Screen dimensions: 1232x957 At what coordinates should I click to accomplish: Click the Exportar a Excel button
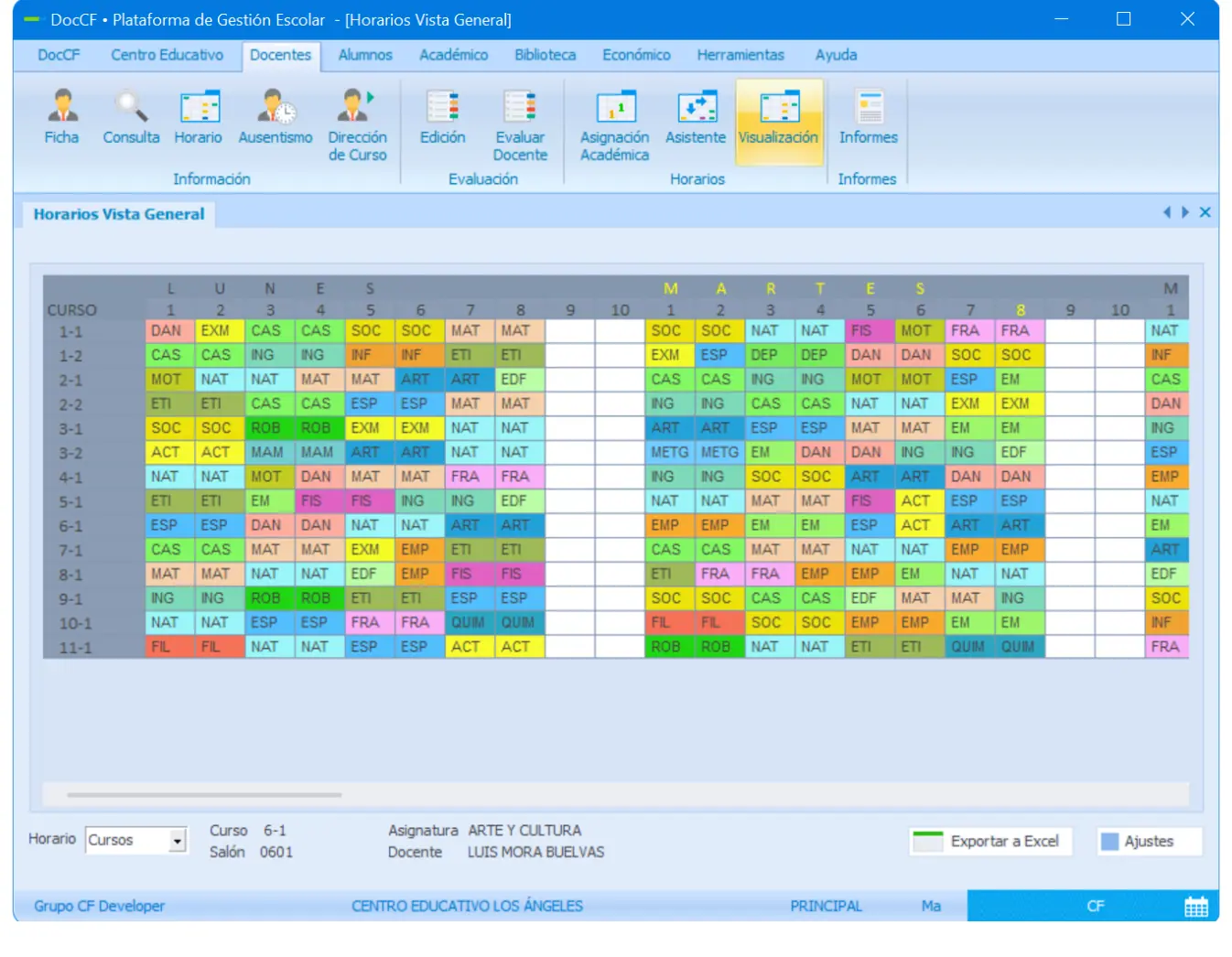click(992, 842)
